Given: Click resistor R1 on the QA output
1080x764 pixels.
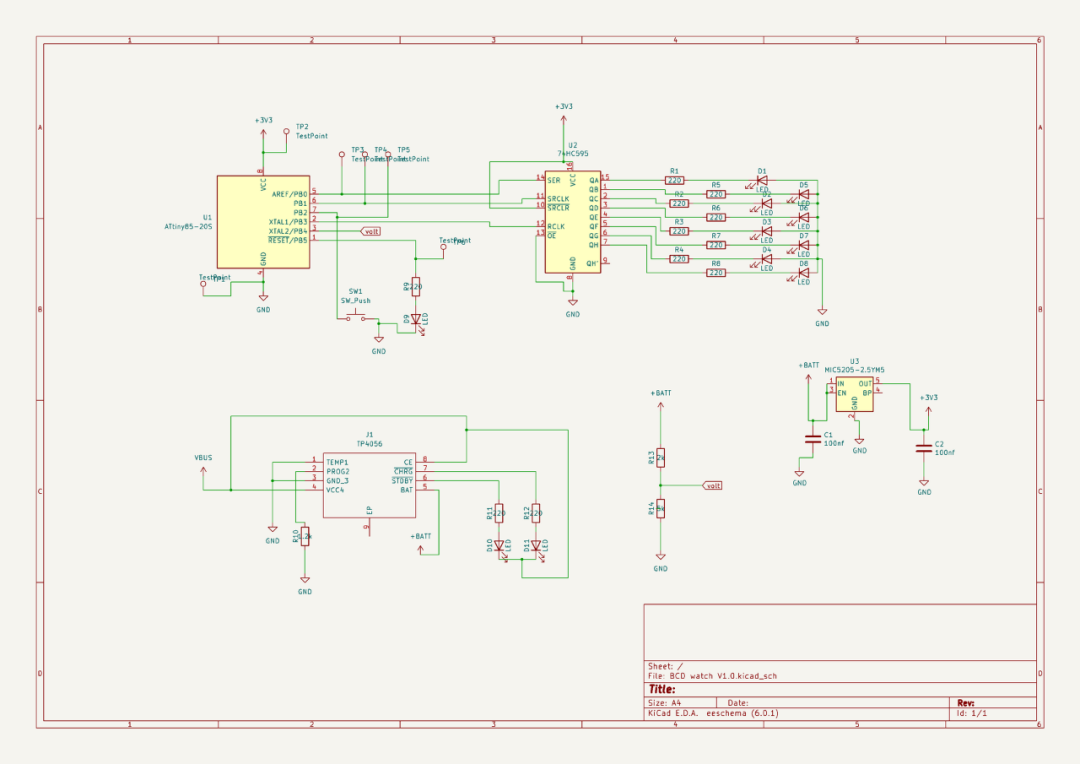Looking at the screenshot, I should [x=674, y=180].
